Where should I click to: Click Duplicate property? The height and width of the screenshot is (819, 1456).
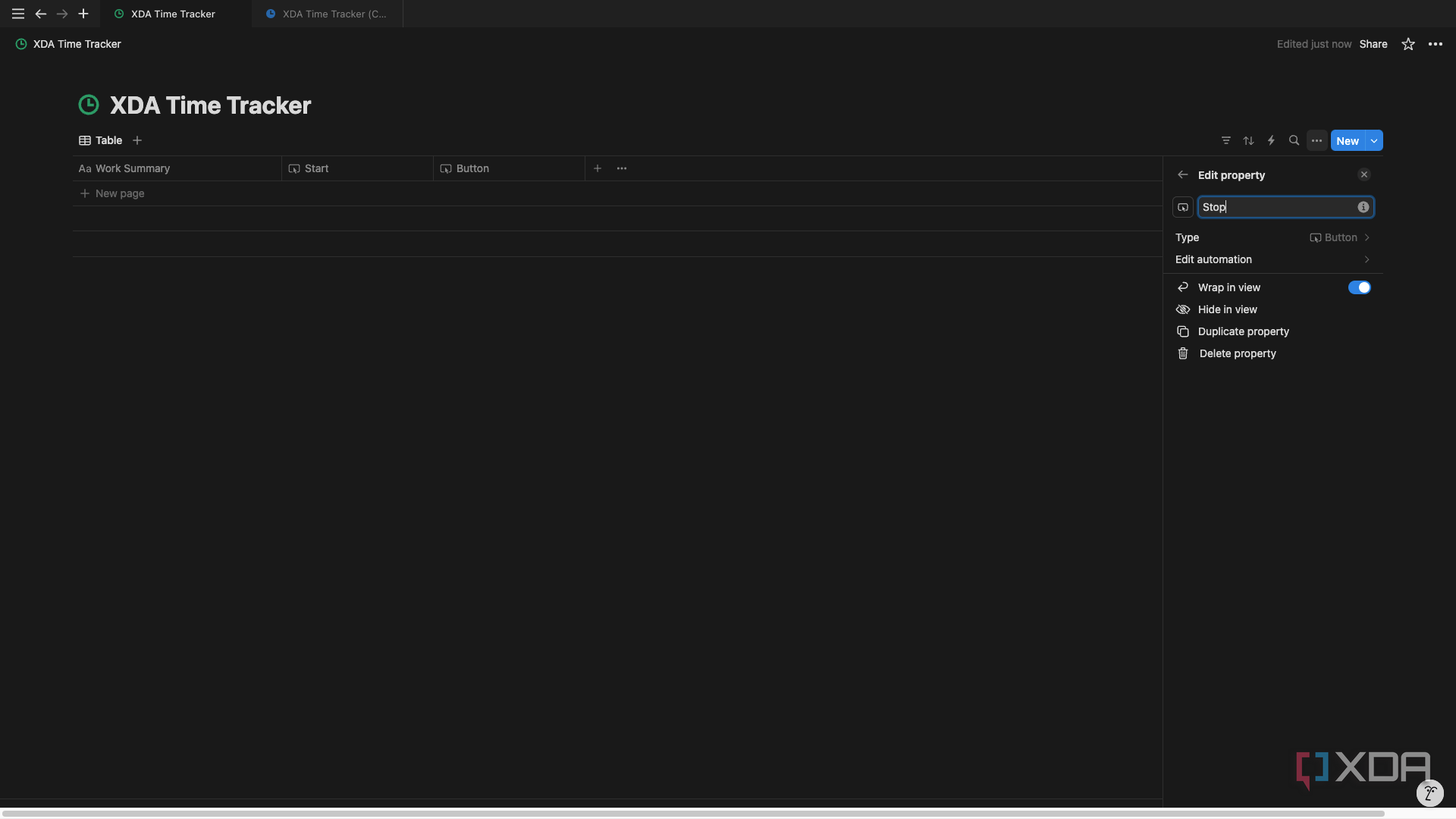coord(1273,331)
